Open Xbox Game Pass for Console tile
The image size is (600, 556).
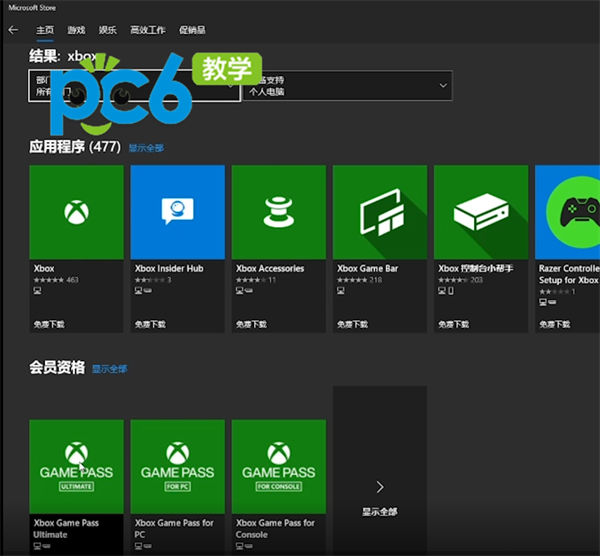pyautogui.click(x=278, y=467)
